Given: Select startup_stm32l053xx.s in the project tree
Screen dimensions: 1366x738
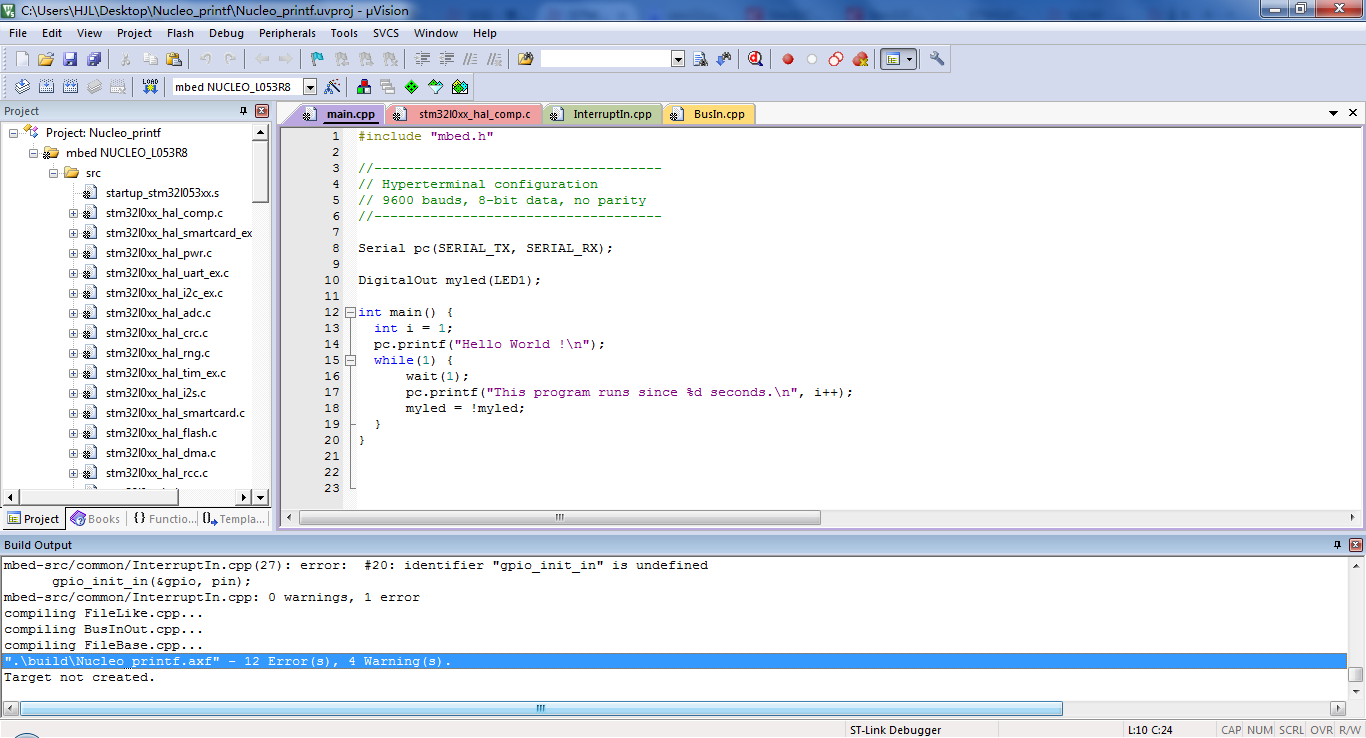Looking at the screenshot, I should tap(162, 193).
